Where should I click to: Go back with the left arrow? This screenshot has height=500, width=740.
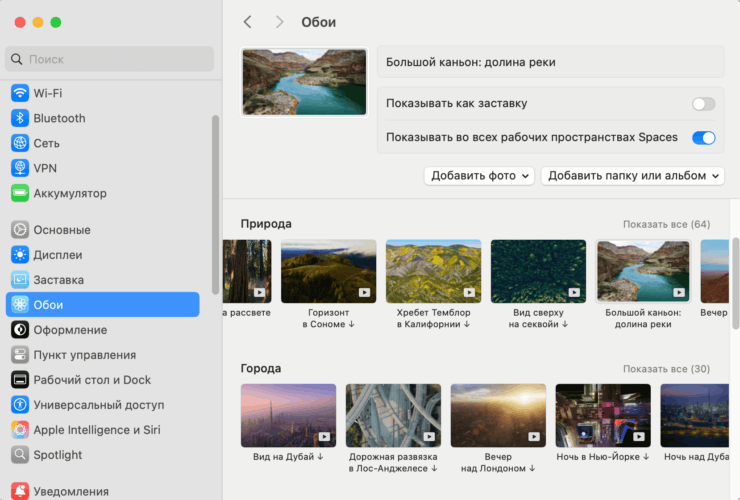coord(248,22)
